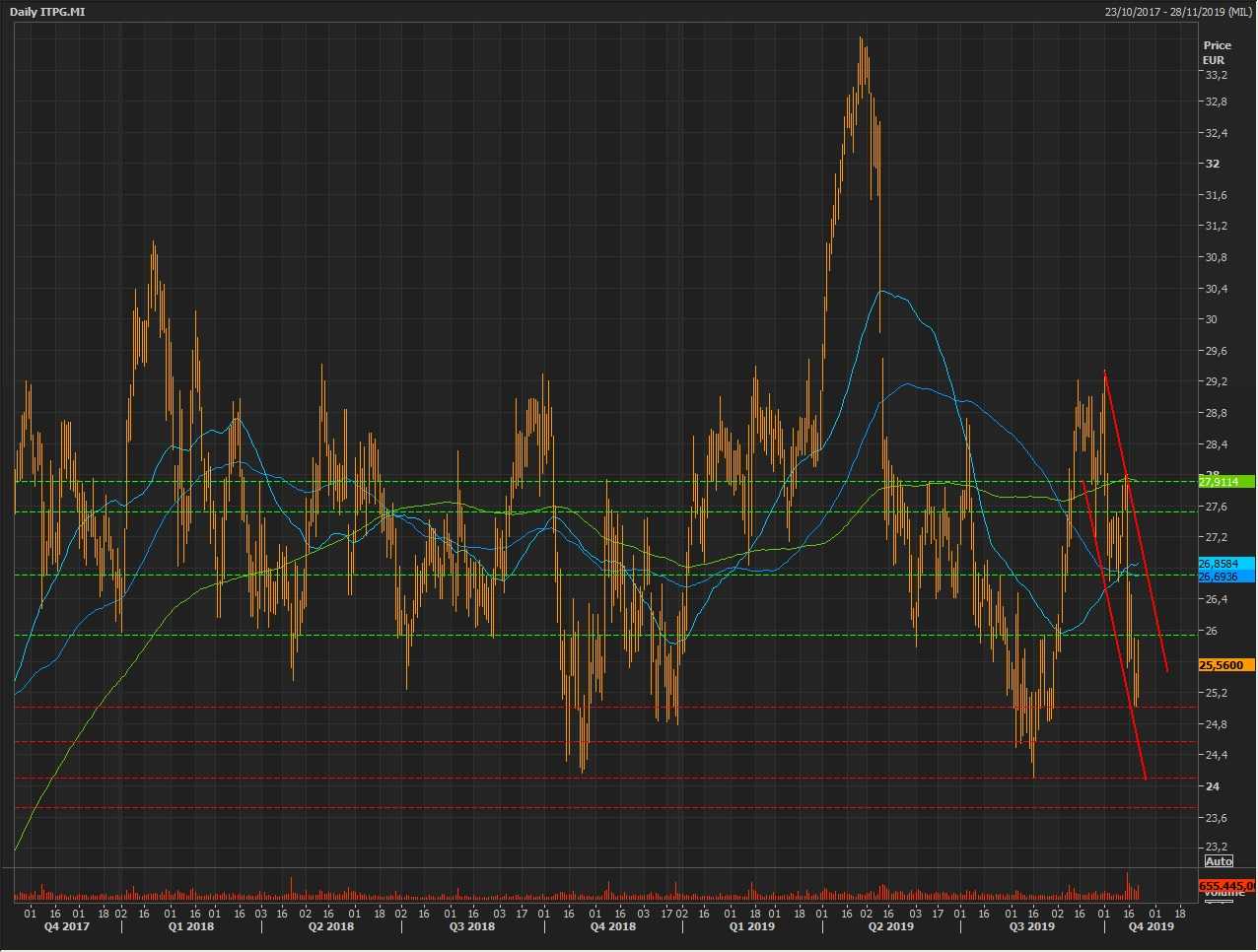Image resolution: width=1258 pixels, height=952 pixels.
Task: Click Q2 2019 on the time axis
Action: click(x=890, y=926)
